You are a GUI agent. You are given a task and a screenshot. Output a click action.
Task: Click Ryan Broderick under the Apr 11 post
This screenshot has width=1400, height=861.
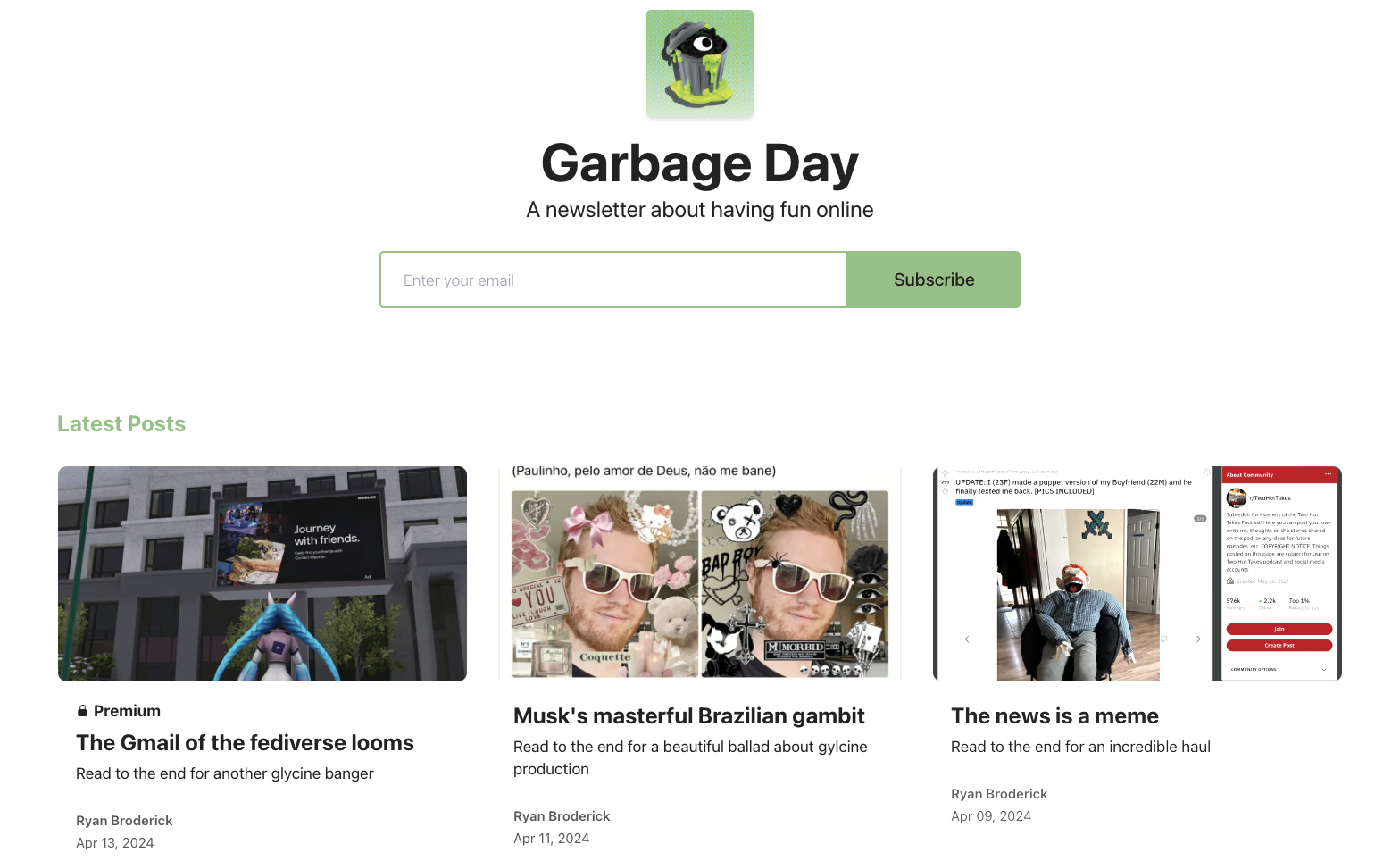(x=562, y=816)
